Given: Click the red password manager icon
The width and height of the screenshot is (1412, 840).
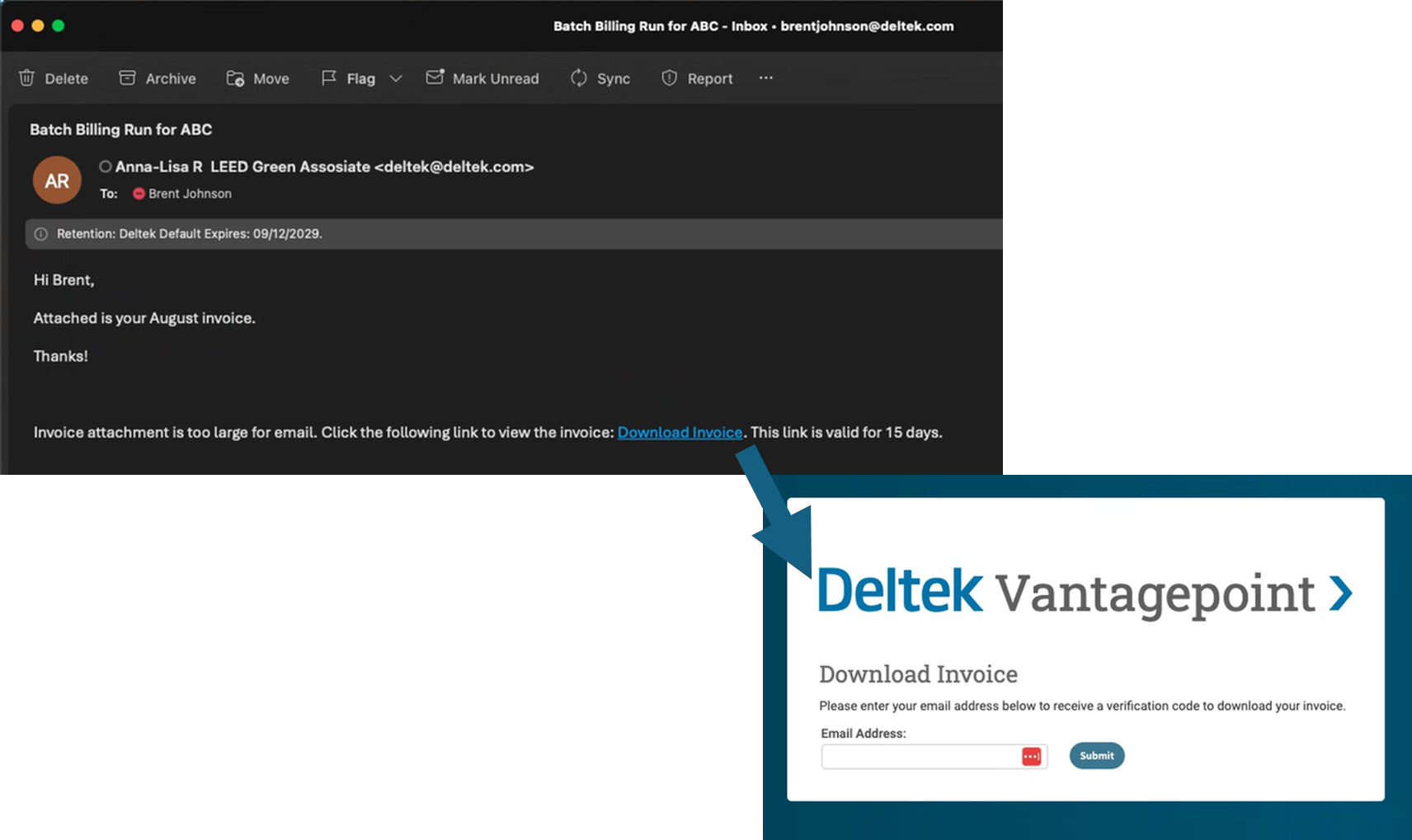Looking at the screenshot, I should point(1031,757).
